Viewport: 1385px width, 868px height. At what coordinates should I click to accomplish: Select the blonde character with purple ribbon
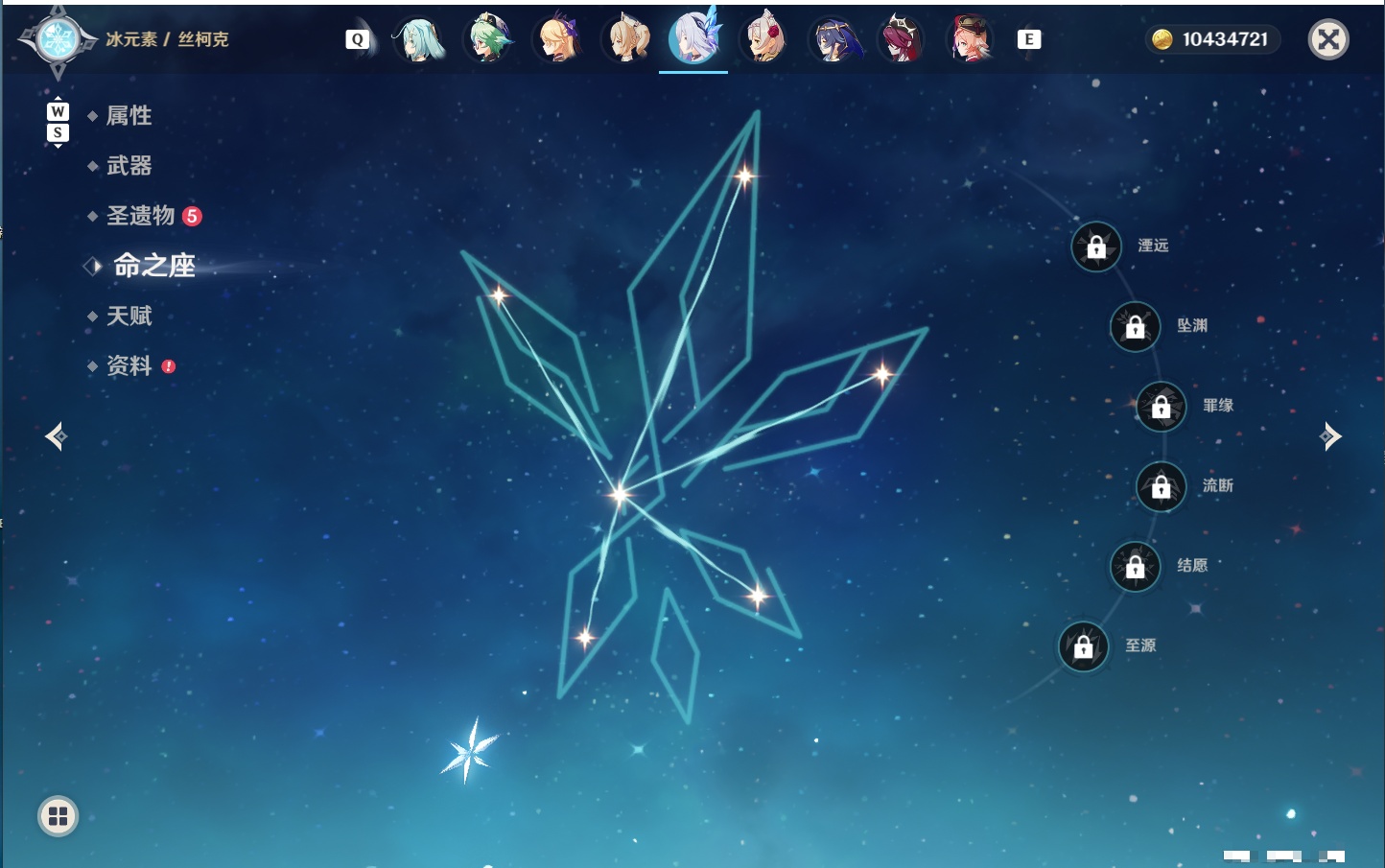[558, 39]
